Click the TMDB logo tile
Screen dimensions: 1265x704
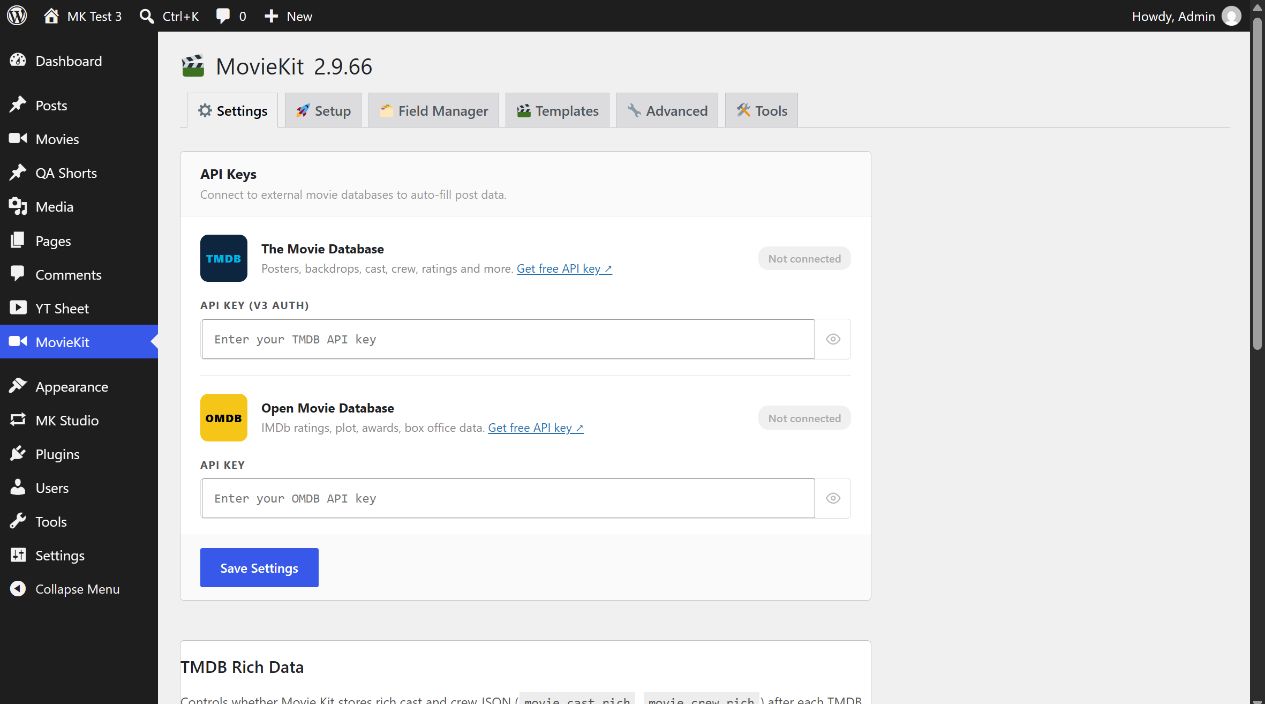coord(223,258)
